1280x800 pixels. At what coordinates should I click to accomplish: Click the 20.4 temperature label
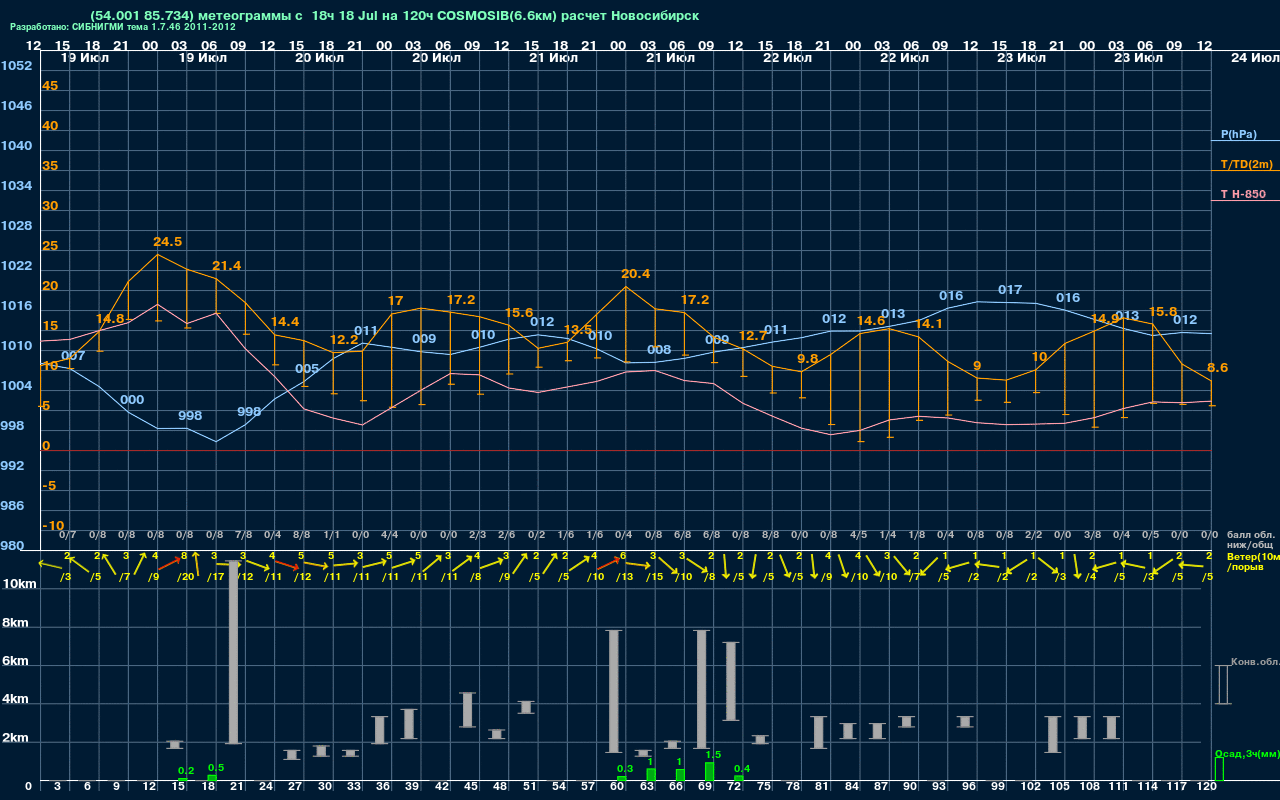(x=635, y=274)
